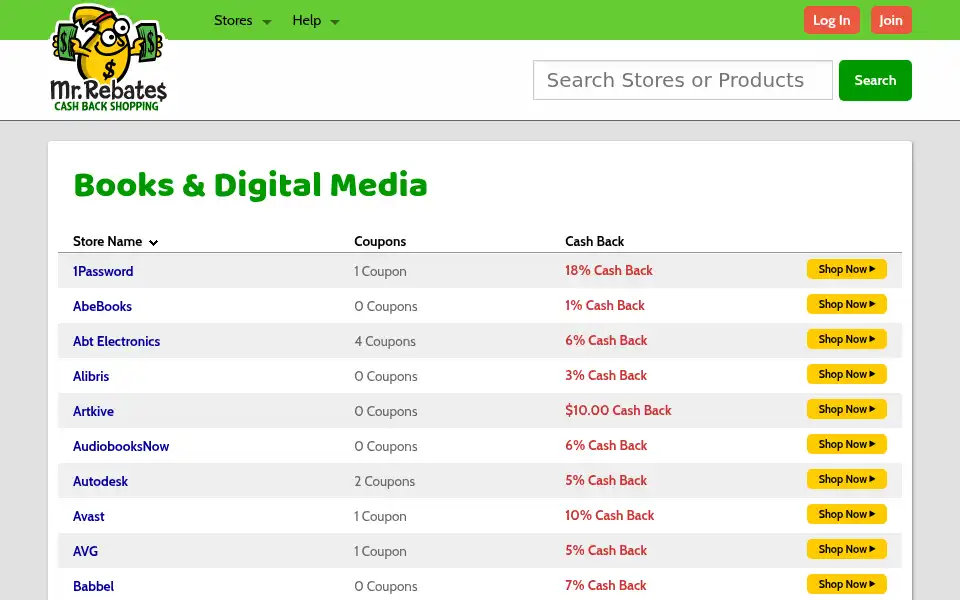Click Shop Now for AbeBooks
Screen dimensions: 960x600
click(x=847, y=304)
